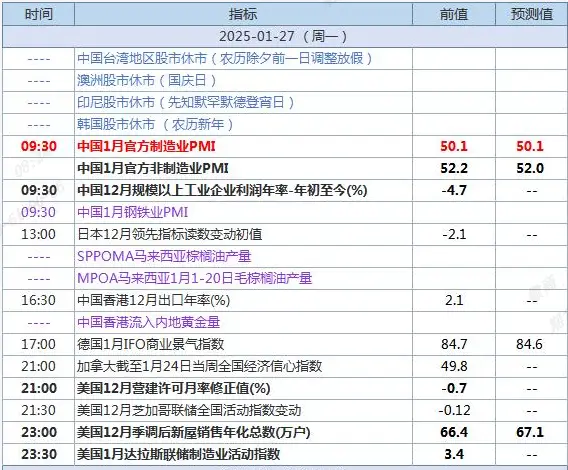Select 中国12月规模以上工业企业利润年率 row
568x470 pixels.
(284, 190)
